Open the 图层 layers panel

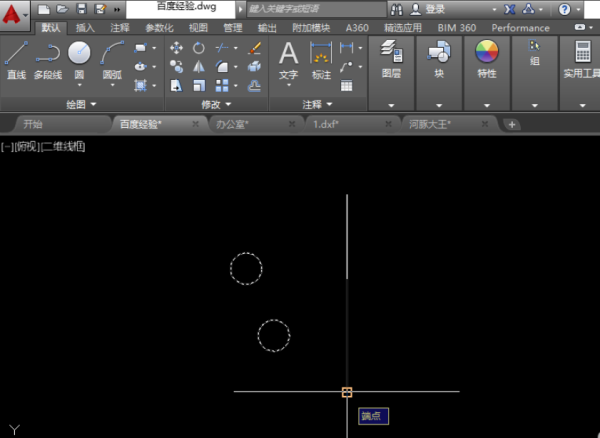pos(391,59)
